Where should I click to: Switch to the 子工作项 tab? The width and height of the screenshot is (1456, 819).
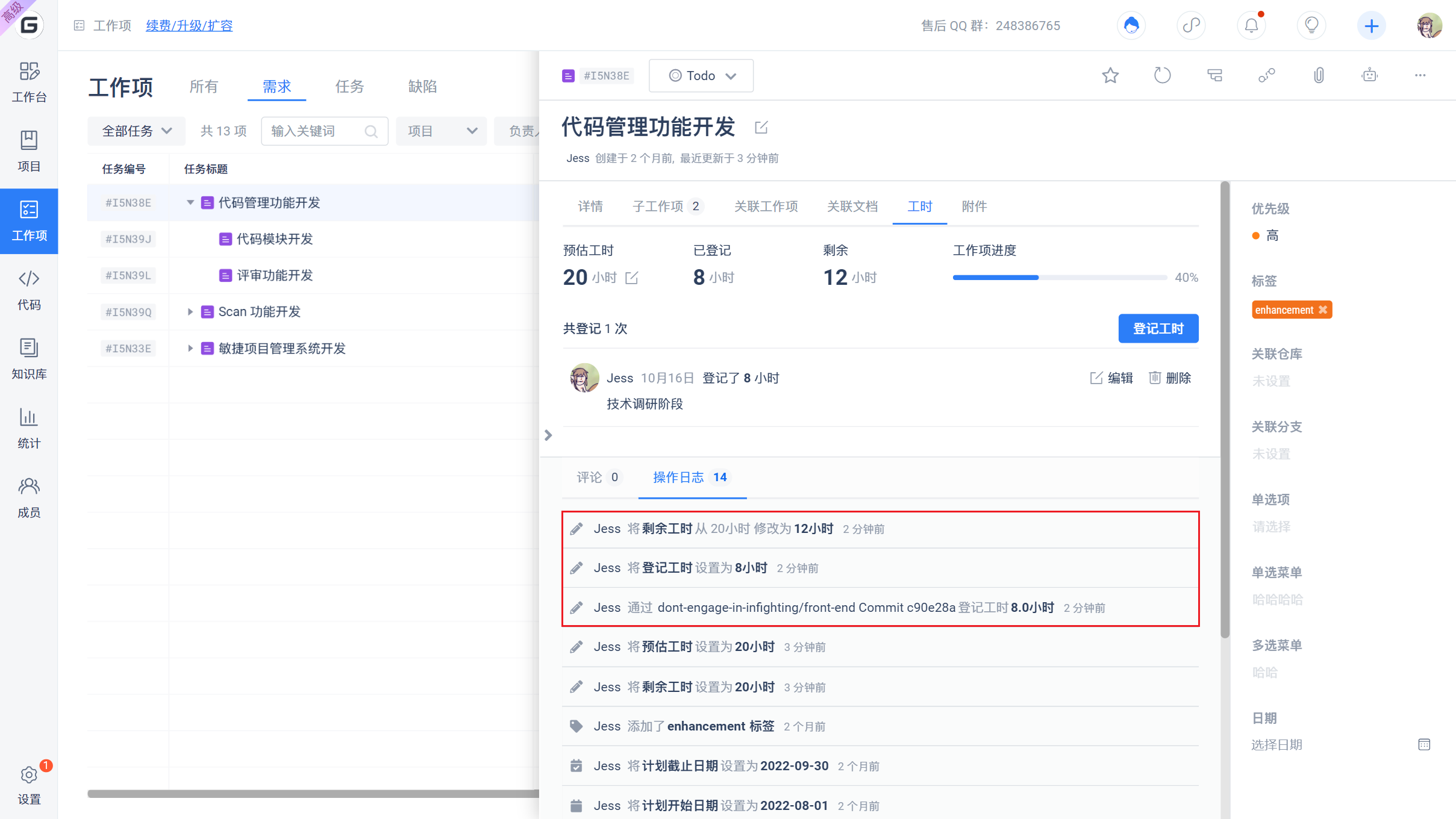point(667,207)
